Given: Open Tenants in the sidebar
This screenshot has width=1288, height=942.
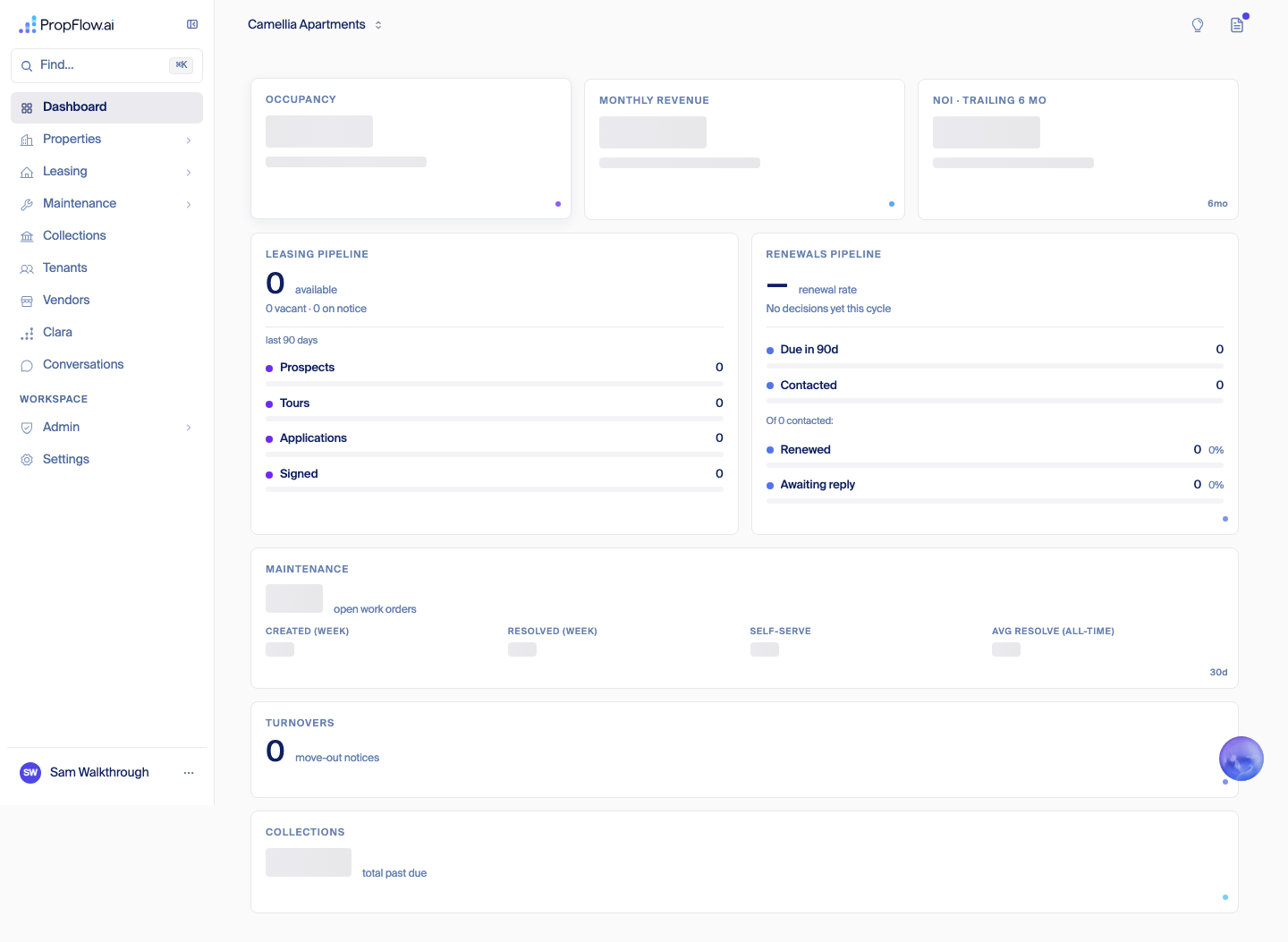Looking at the screenshot, I should [x=106, y=268].
